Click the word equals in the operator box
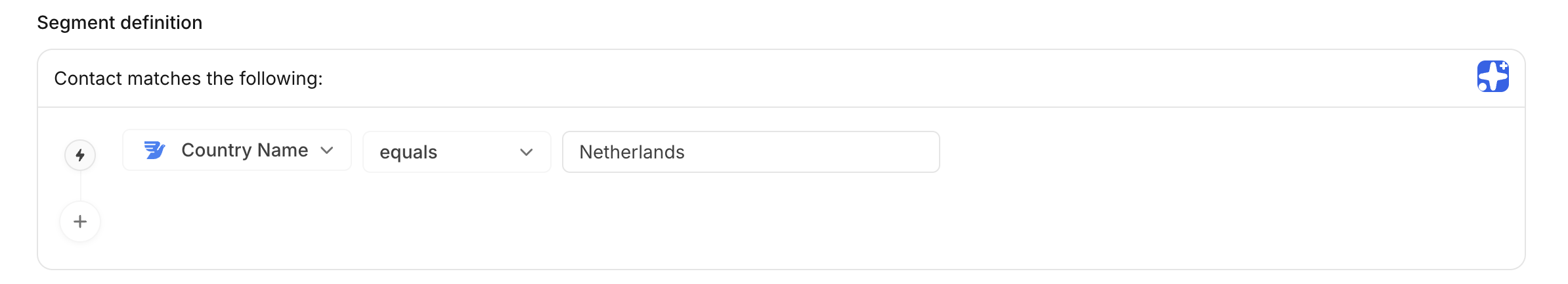The image size is (1568, 284). (x=408, y=153)
